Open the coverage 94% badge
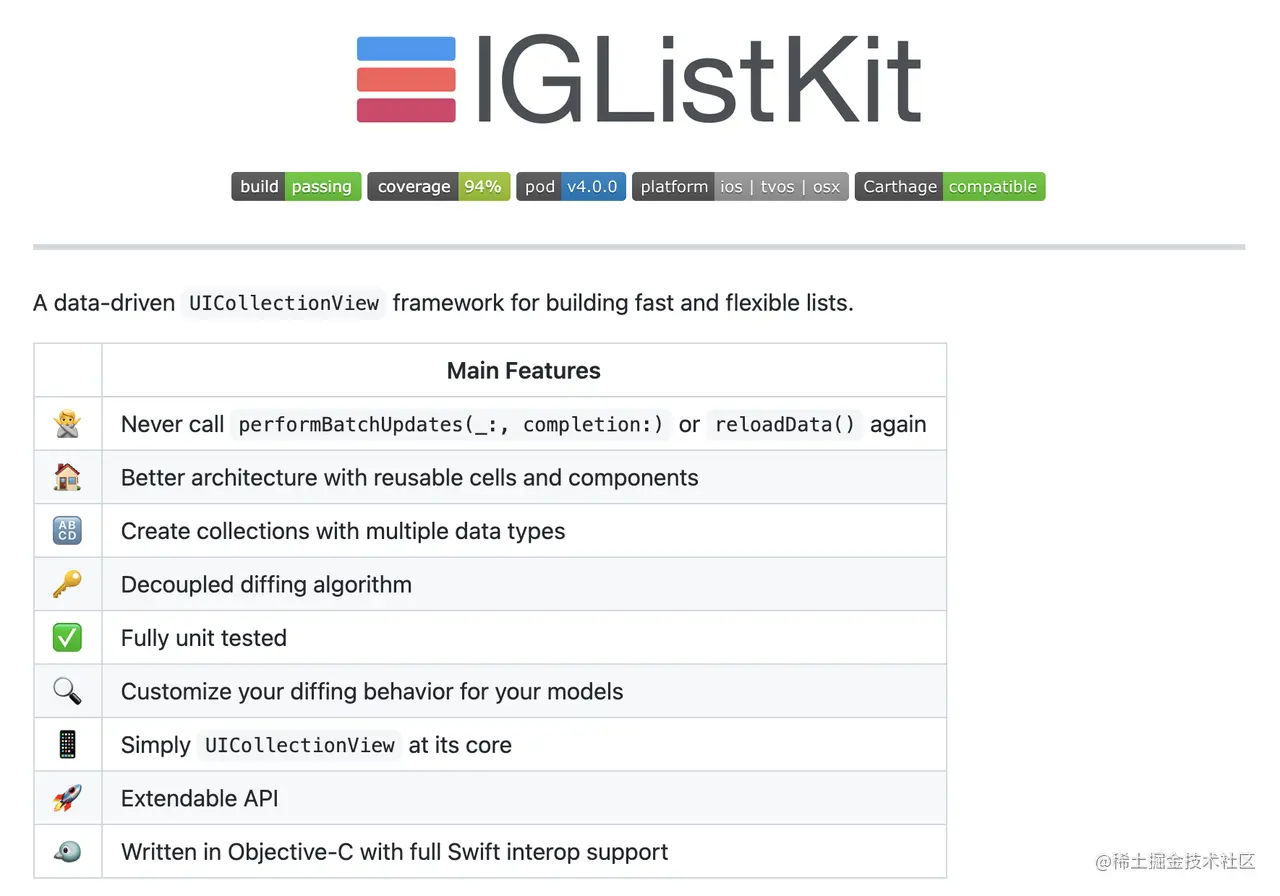The height and width of the screenshot is (896, 1280). [x=439, y=187]
